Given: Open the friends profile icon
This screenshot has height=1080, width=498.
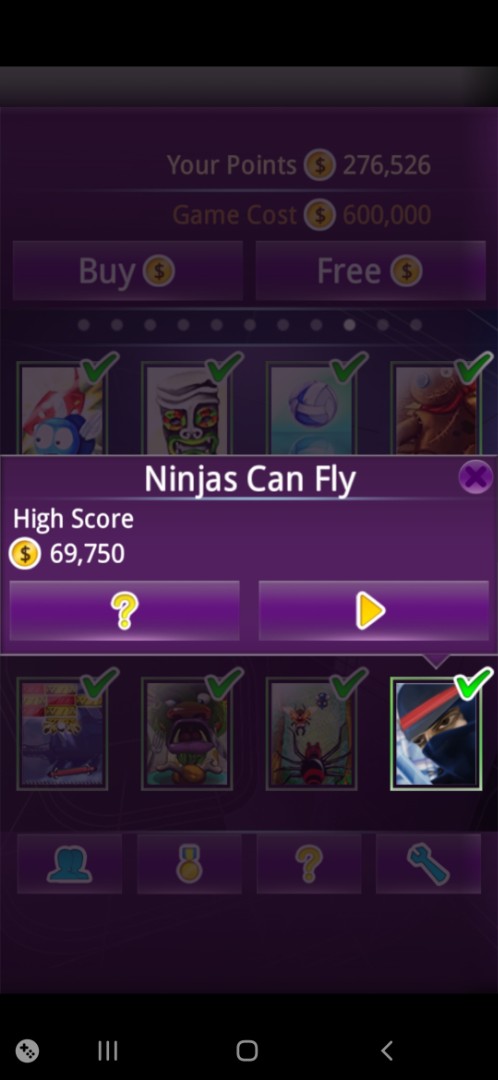Looking at the screenshot, I should pos(70,864).
